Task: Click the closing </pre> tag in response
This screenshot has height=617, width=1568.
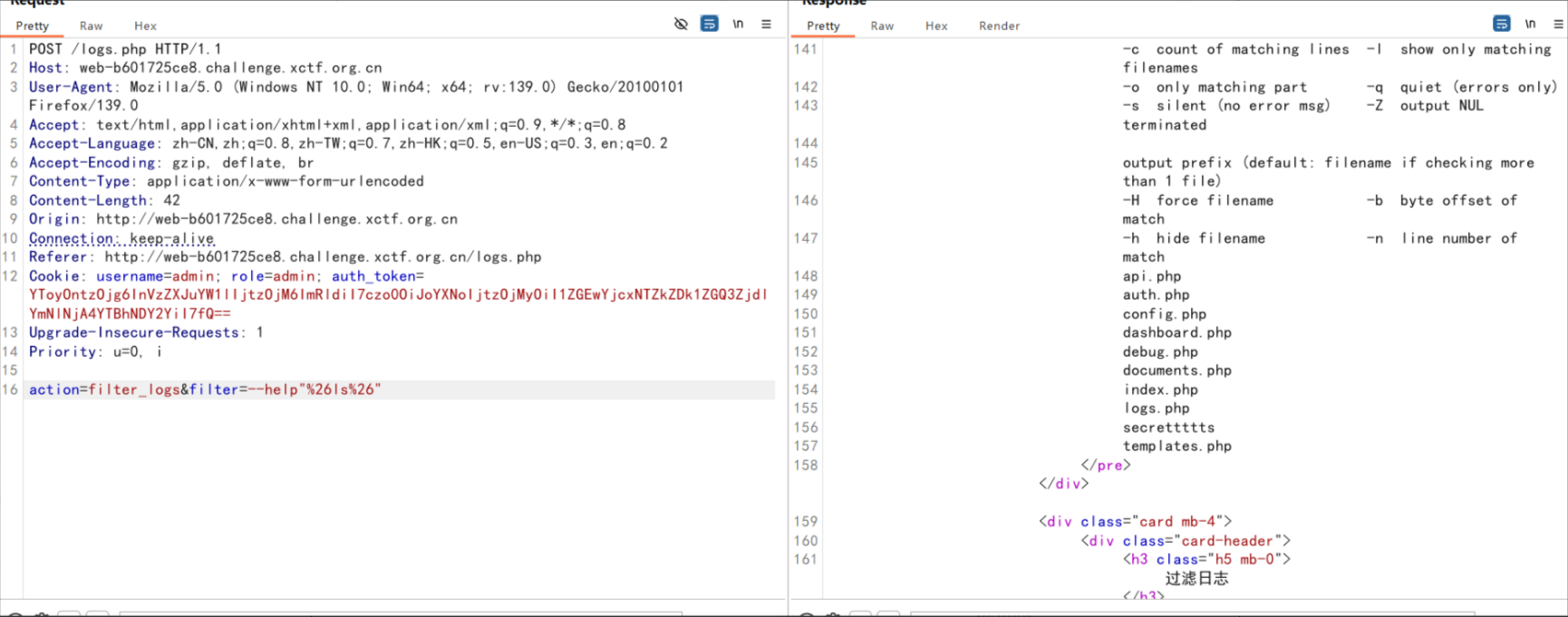Action: (x=1106, y=465)
